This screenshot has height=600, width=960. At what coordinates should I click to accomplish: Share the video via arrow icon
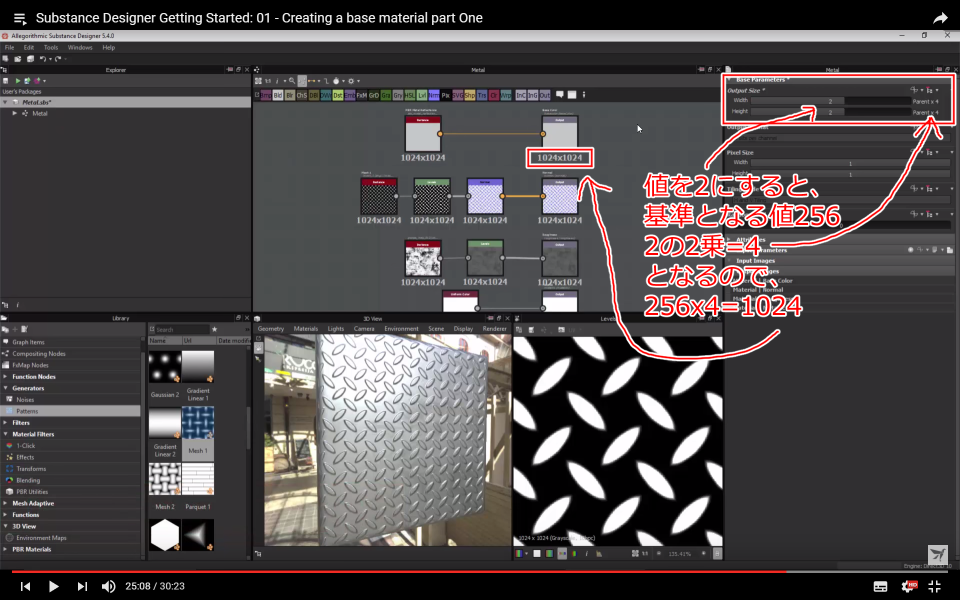[940, 18]
